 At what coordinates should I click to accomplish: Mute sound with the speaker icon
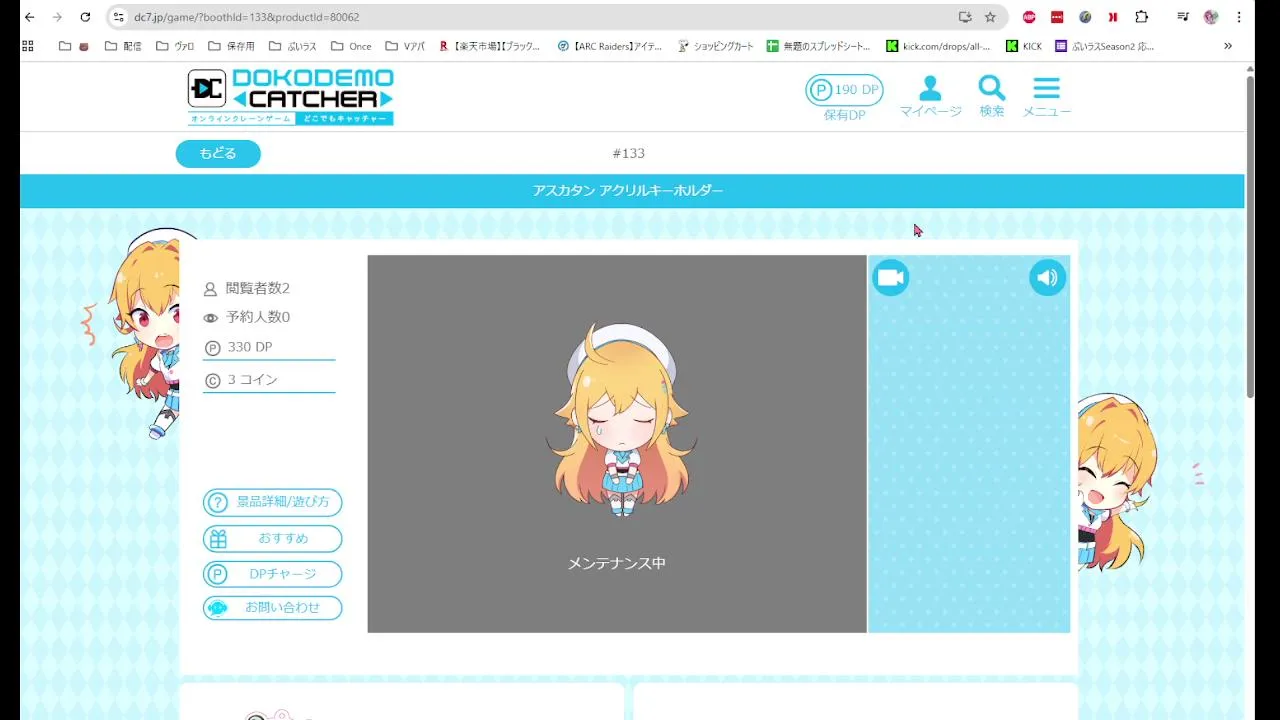pos(1047,277)
